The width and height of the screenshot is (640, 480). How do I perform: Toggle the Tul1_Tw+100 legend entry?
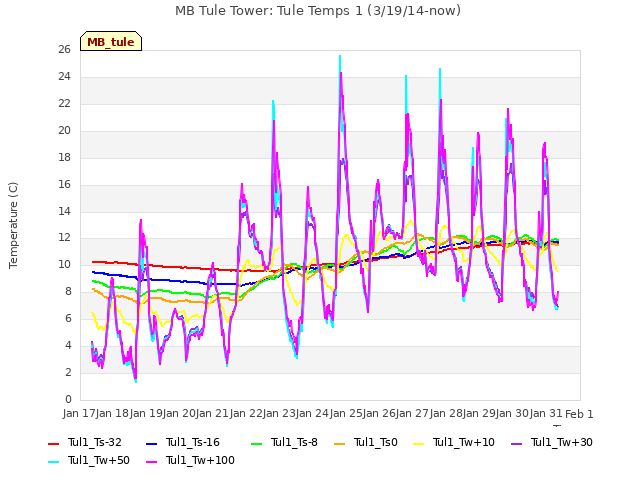(x=190, y=460)
